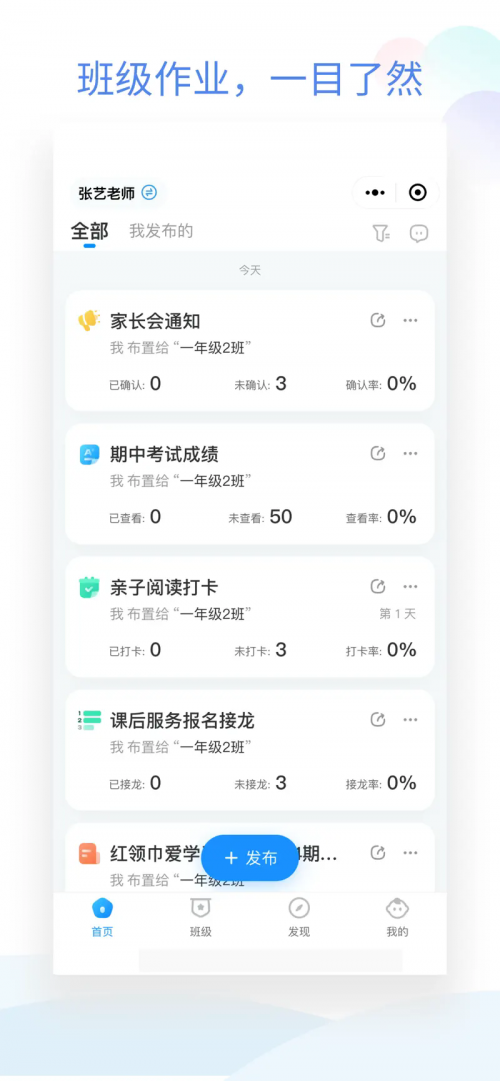Select the 全部 tab
500x1081 pixels.
click(x=89, y=232)
